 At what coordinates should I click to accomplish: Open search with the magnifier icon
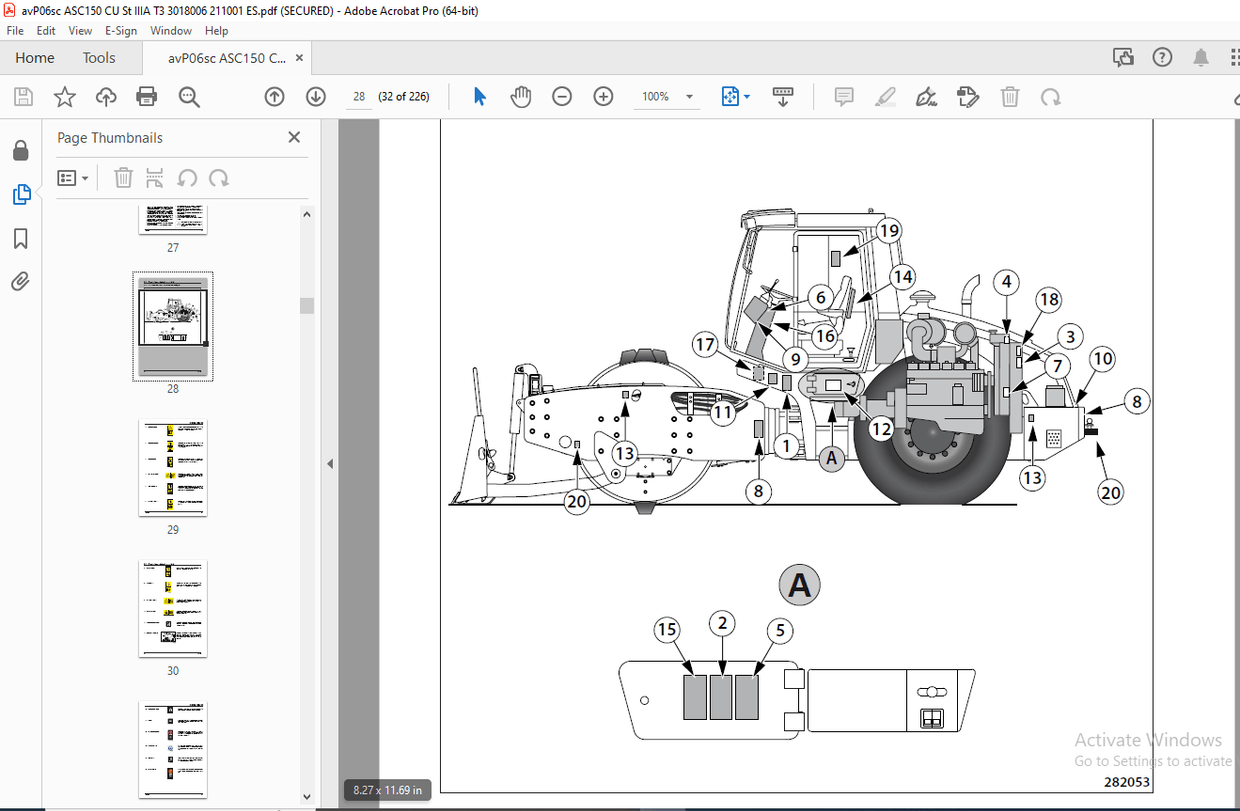[x=189, y=96]
